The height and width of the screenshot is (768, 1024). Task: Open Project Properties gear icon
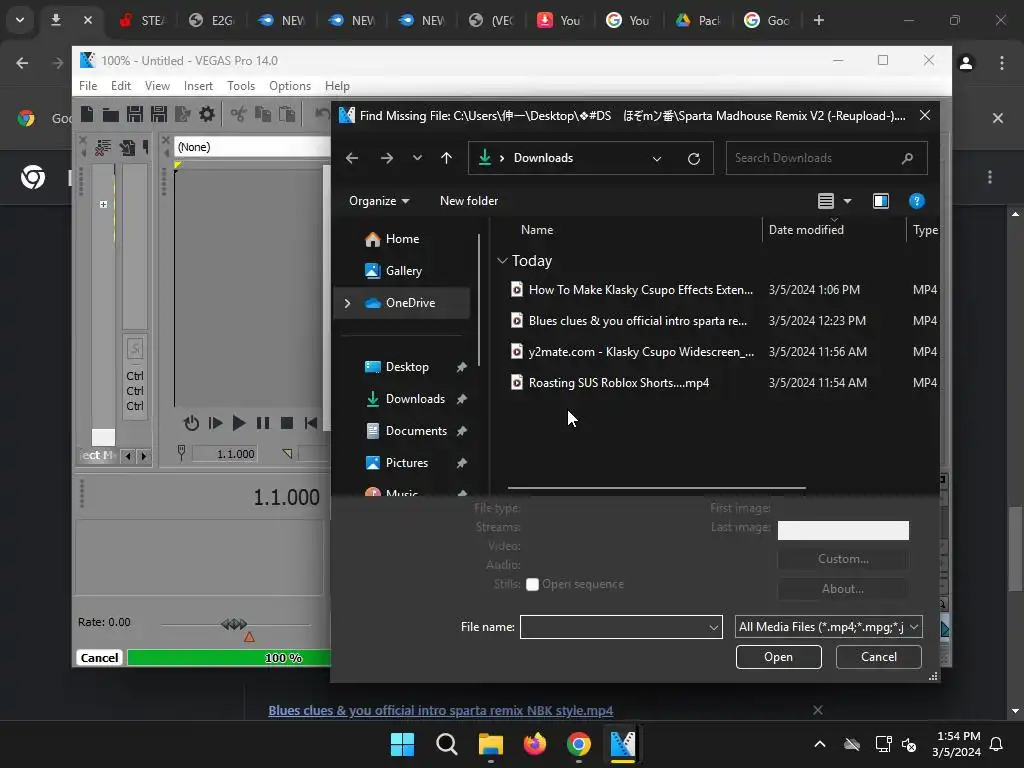pyautogui.click(x=207, y=114)
